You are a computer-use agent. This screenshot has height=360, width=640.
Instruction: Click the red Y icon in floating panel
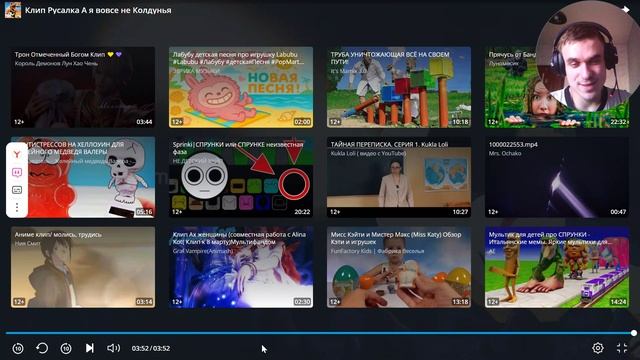(17, 154)
